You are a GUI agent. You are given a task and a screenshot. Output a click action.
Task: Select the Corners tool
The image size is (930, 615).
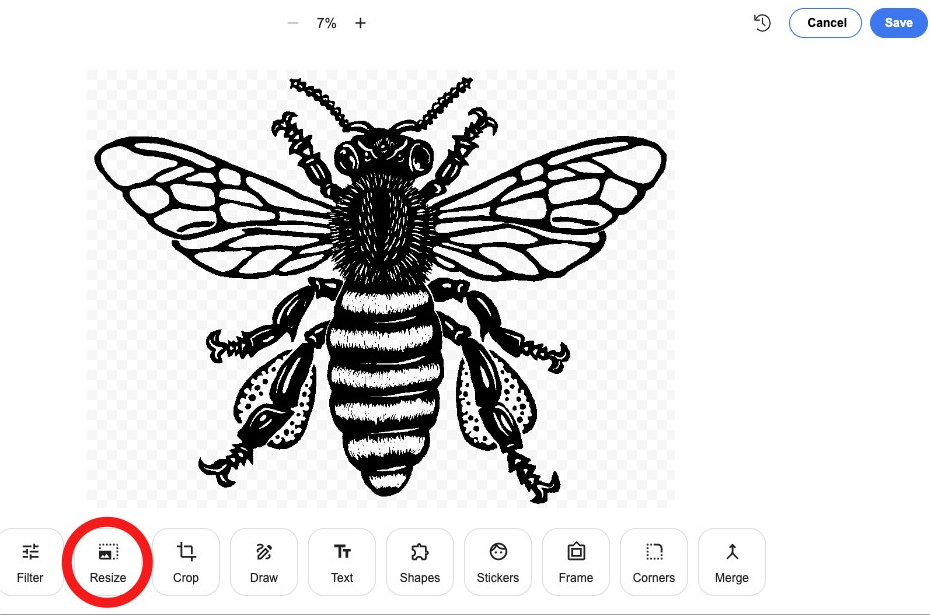(654, 562)
